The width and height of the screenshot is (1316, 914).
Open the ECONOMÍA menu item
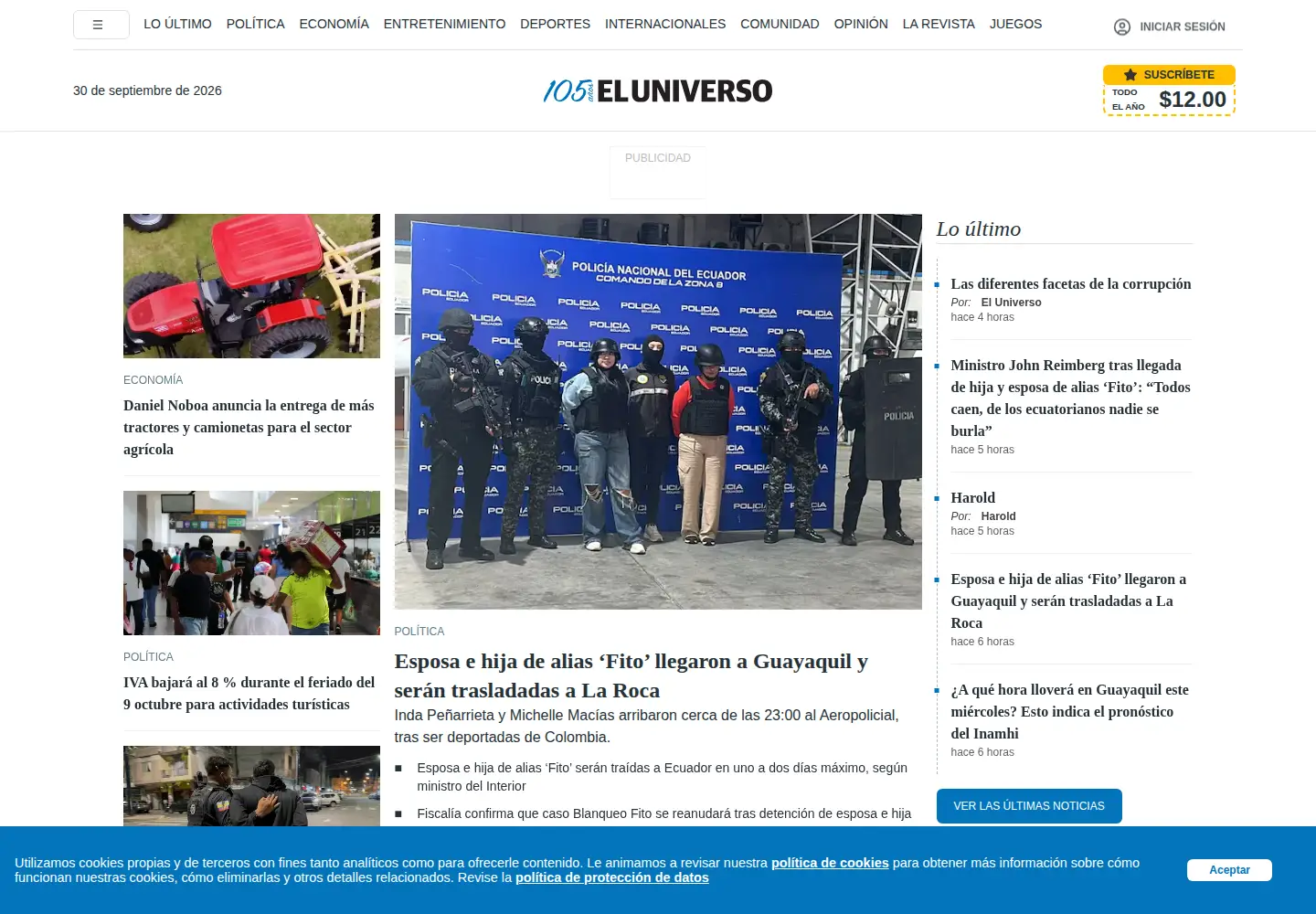pos(334,24)
